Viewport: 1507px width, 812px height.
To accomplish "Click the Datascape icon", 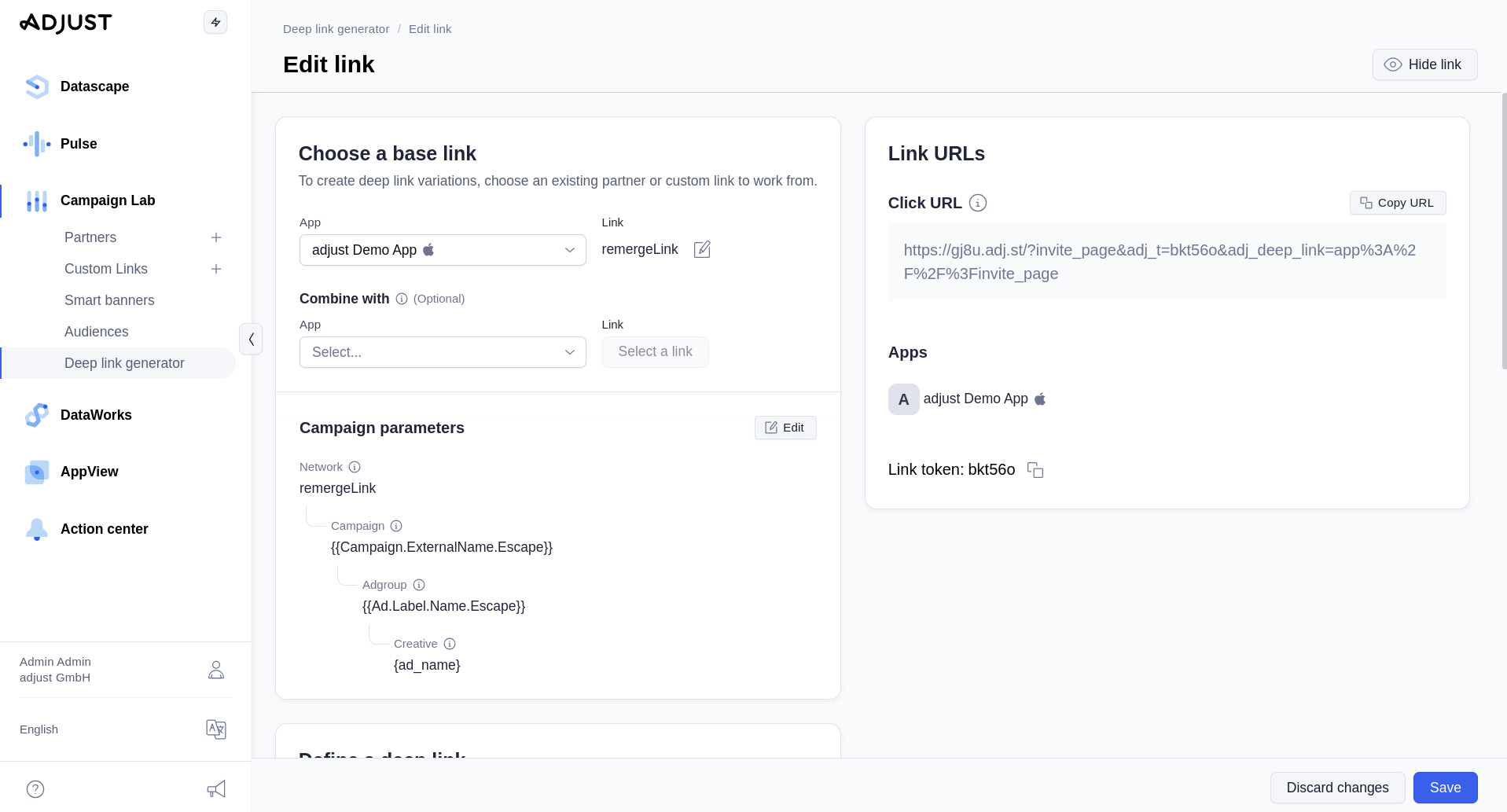I will pos(37,86).
